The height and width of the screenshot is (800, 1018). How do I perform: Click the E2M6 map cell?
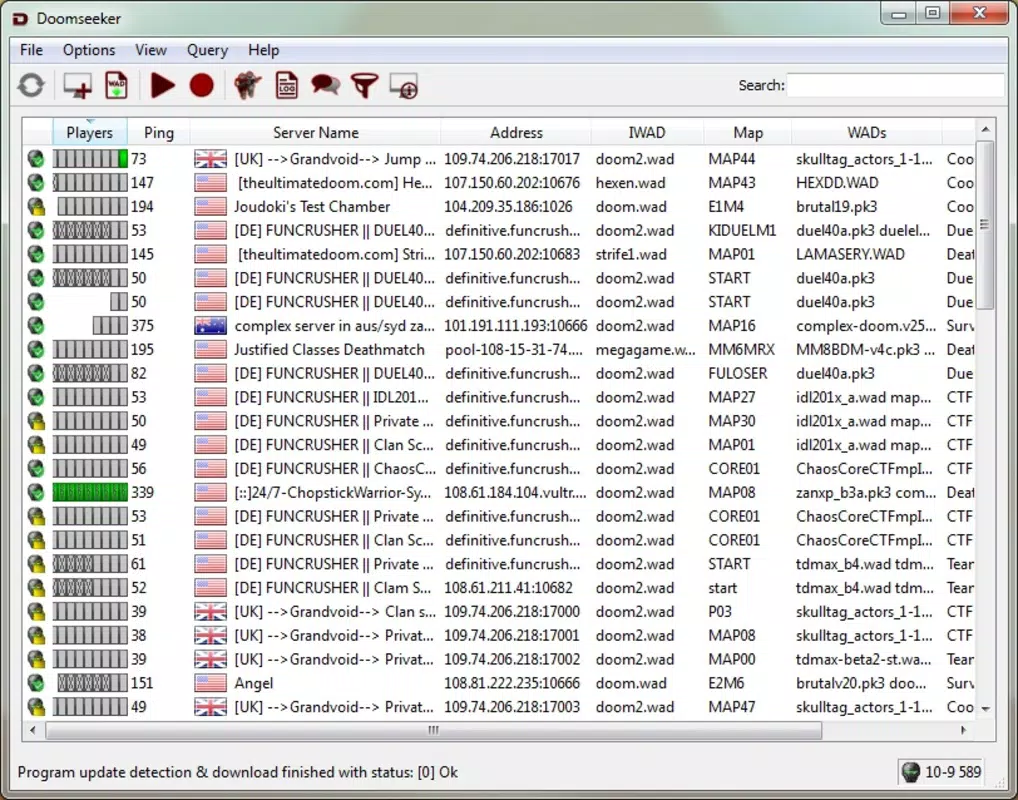pos(726,683)
